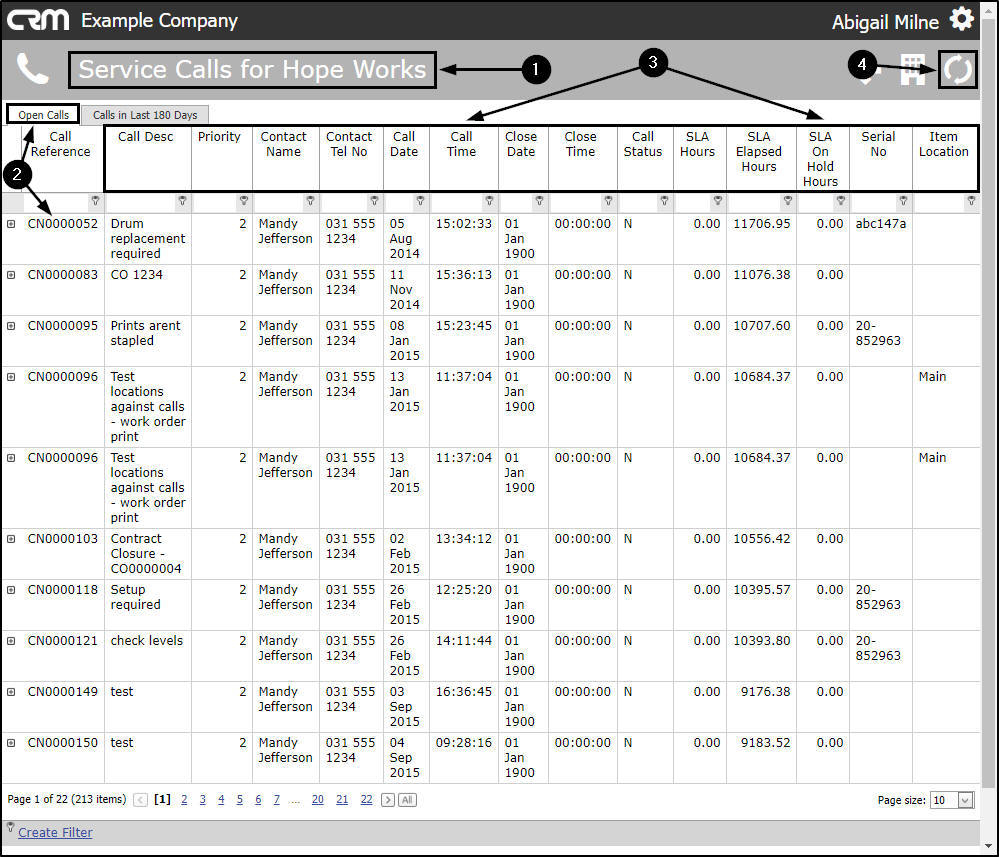Image resolution: width=999 pixels, height=857 pixels.
Task: Click the All pages button
Action: (x=407, y=800)
